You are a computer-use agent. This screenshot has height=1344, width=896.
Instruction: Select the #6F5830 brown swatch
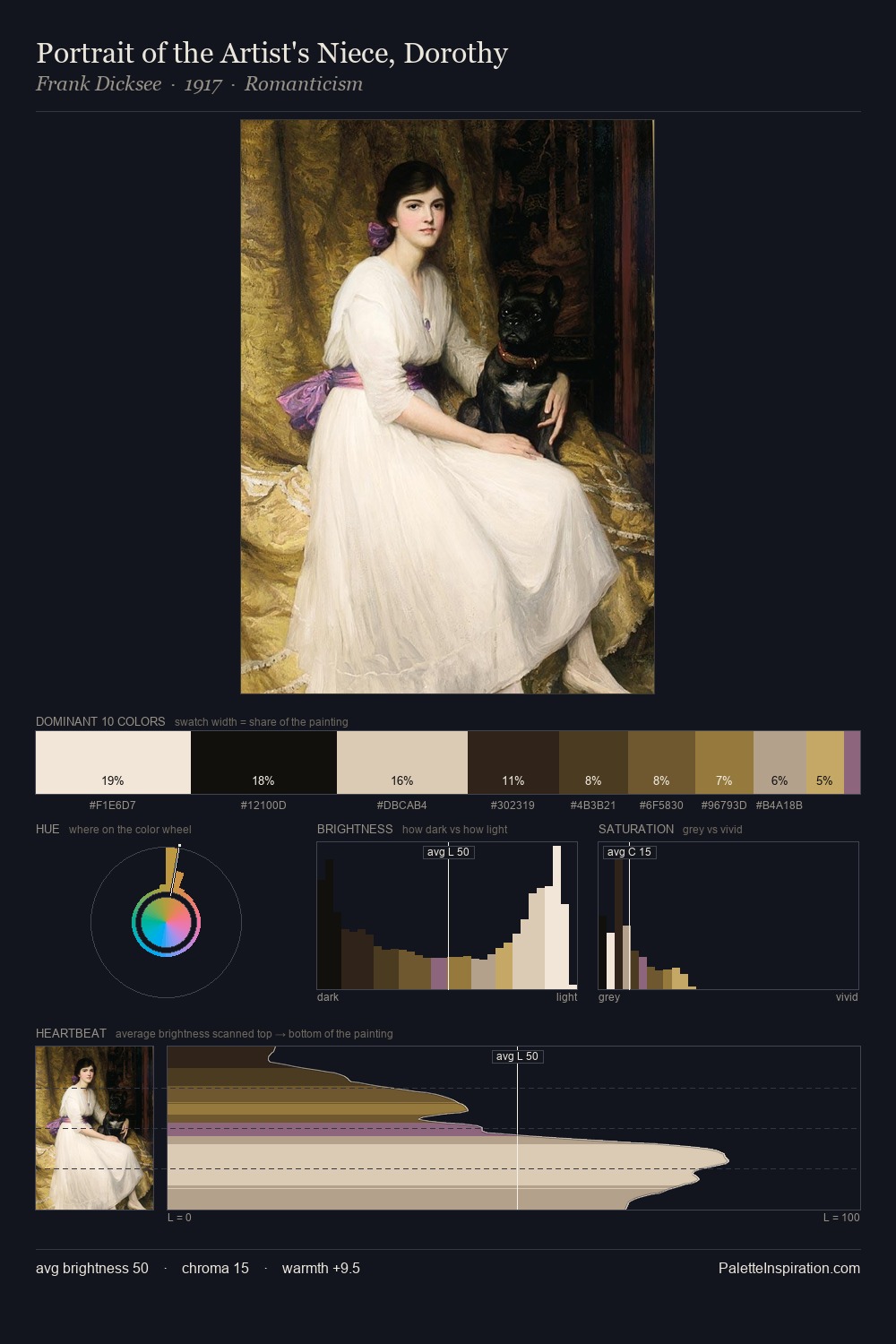661,762
